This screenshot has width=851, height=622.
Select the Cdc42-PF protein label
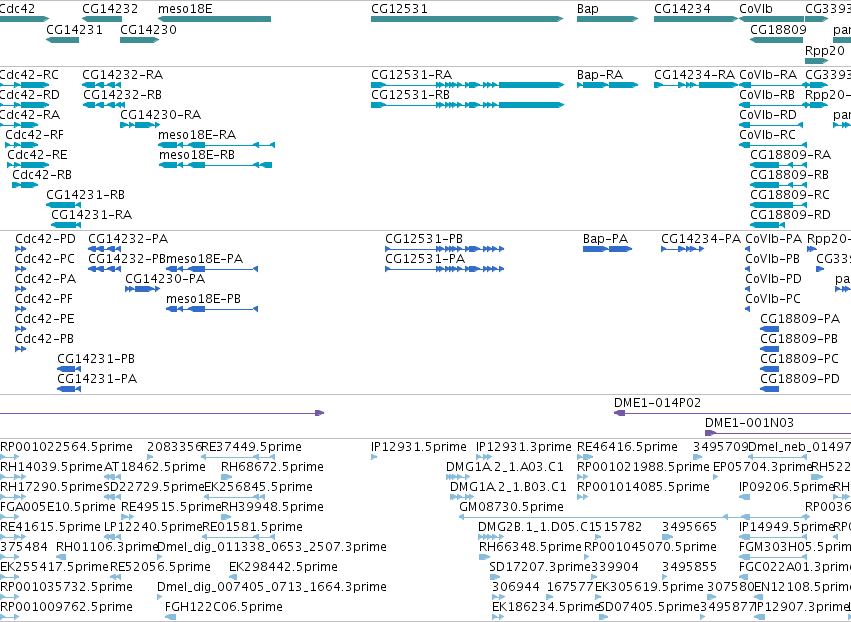(x=44, y=299)
